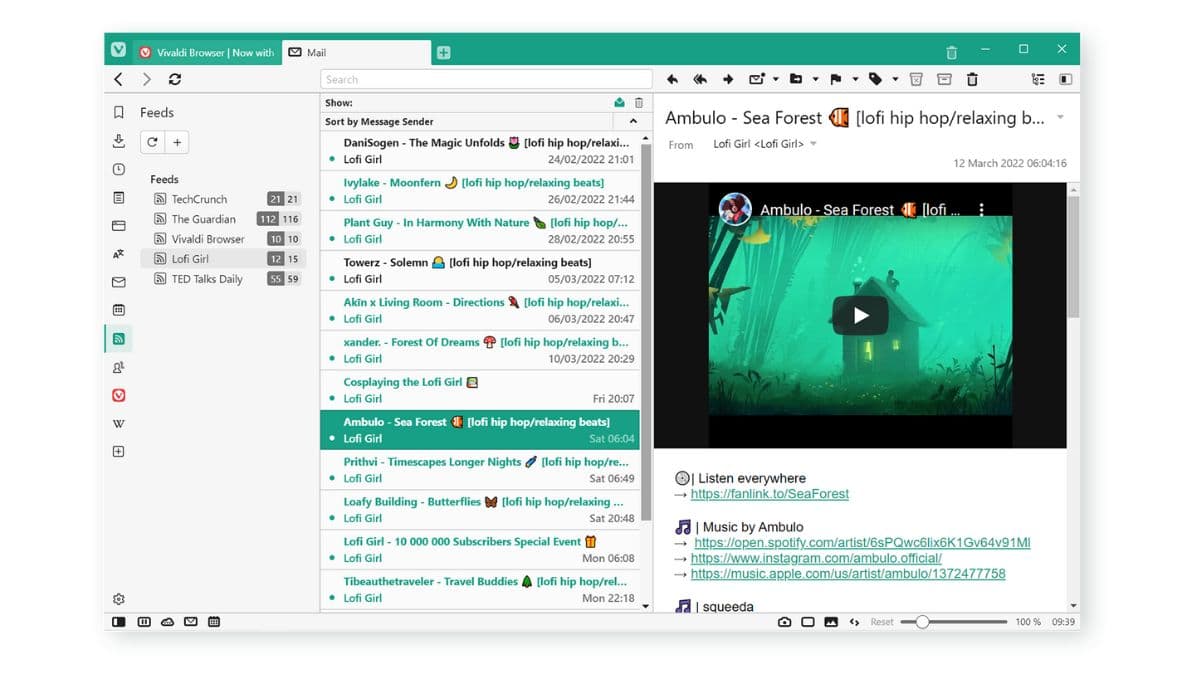The image size is (1200, 675).
Task: Toggle image loading in status bar
Action: tap(831, 622)
